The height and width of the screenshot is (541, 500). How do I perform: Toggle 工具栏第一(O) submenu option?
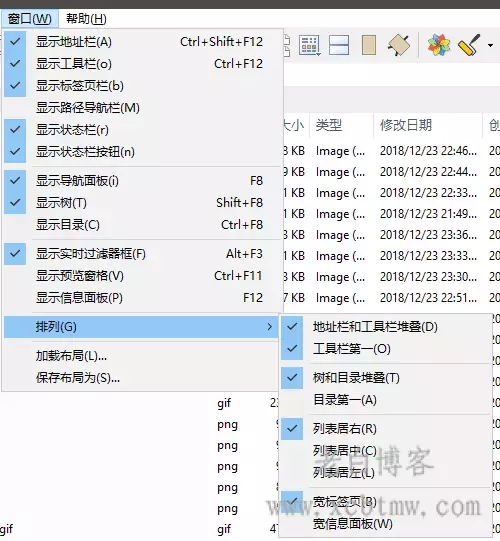(x=386, y=349)
